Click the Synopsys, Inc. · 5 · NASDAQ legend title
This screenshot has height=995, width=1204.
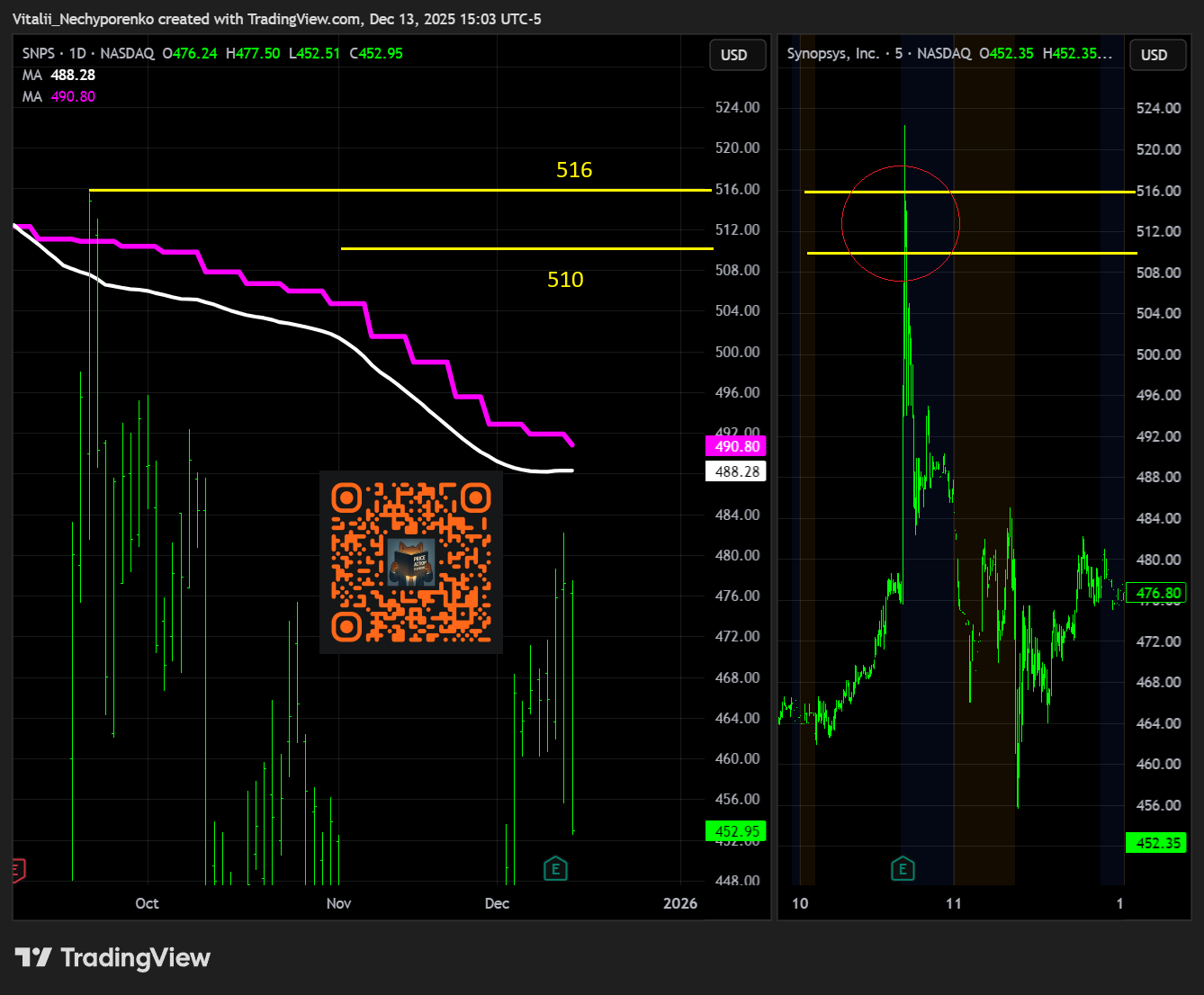tap(879, 54)
